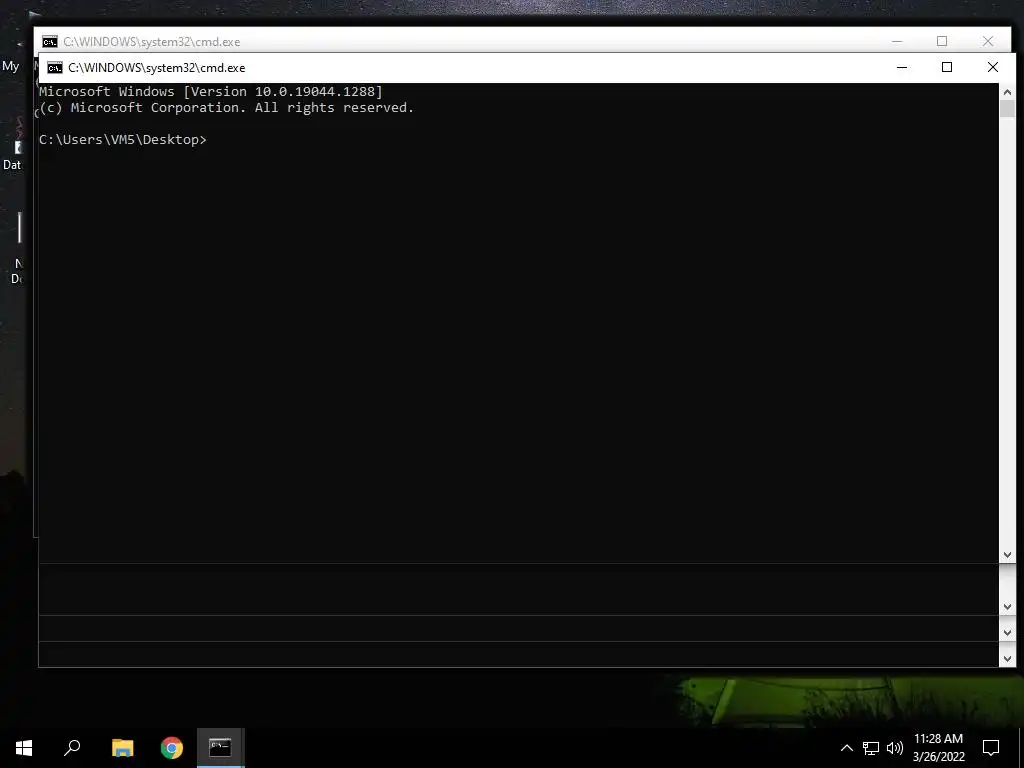The width and height of the screenshot is (1024, 768).
Task: Open the notification Action Center
Action: pos(991,748)
